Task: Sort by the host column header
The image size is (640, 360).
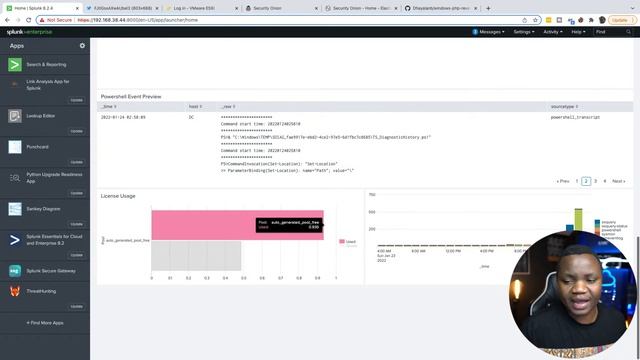Action: [x=195, y=107]
